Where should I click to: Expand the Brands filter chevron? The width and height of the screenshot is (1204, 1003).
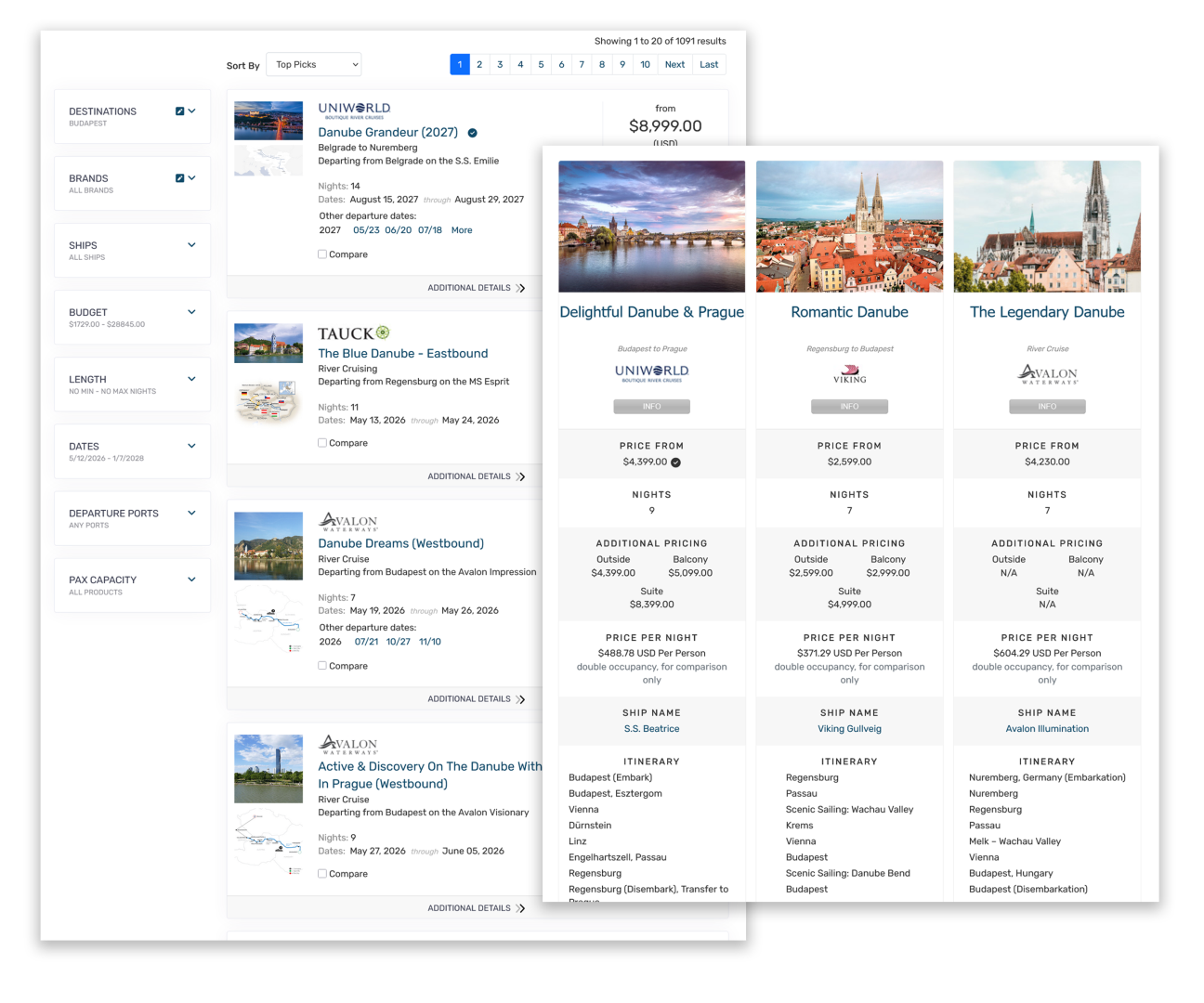[x=192, y=178]
